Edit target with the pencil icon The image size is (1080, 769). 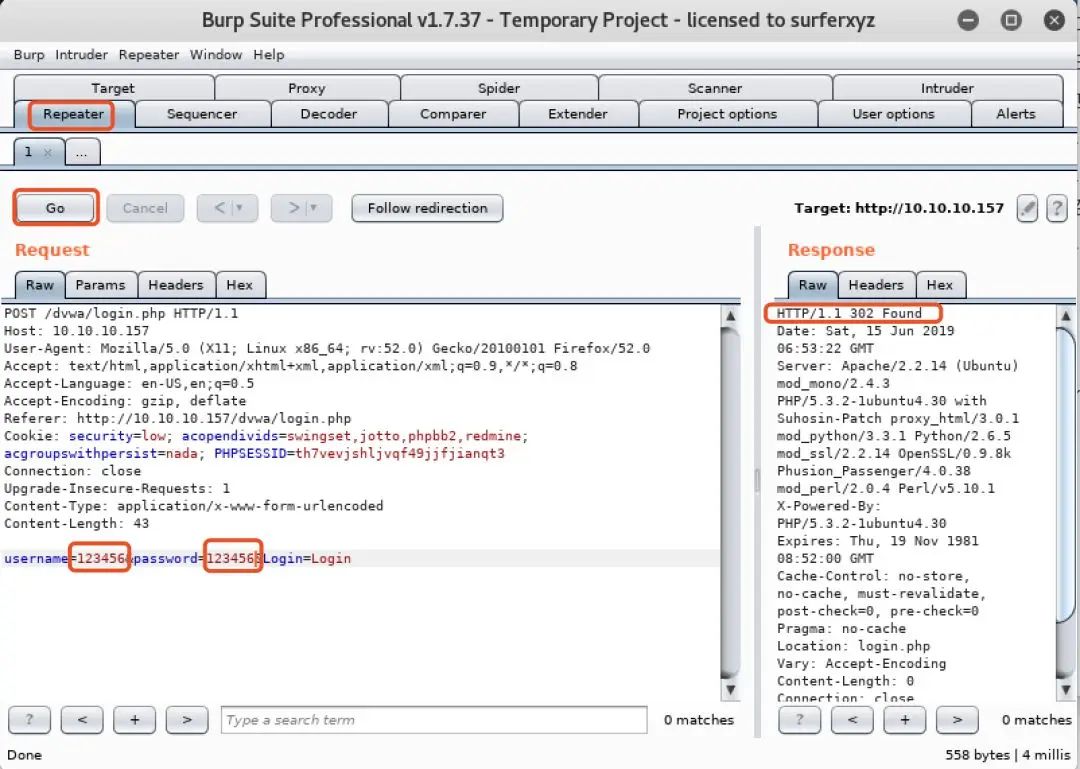[1027, 208]
